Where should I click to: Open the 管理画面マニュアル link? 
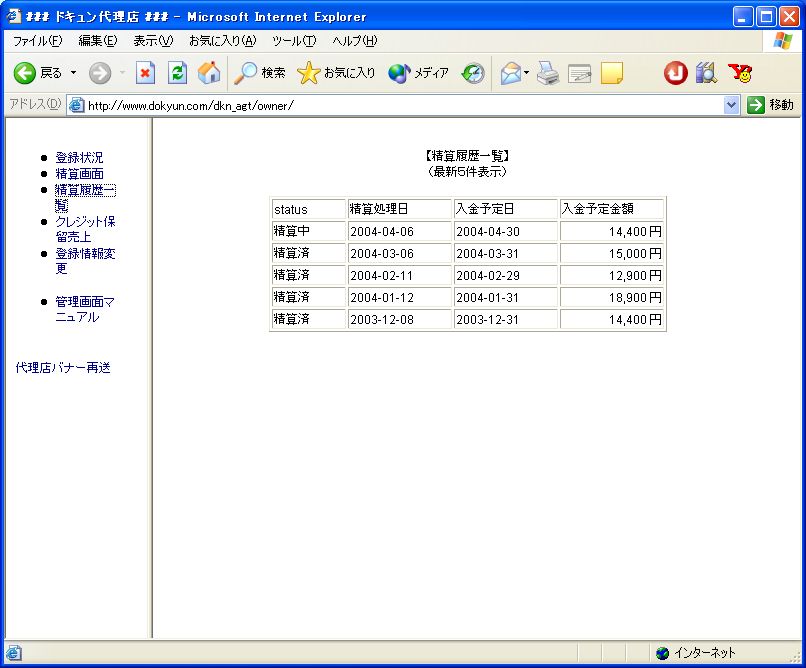tap(85, 309)
